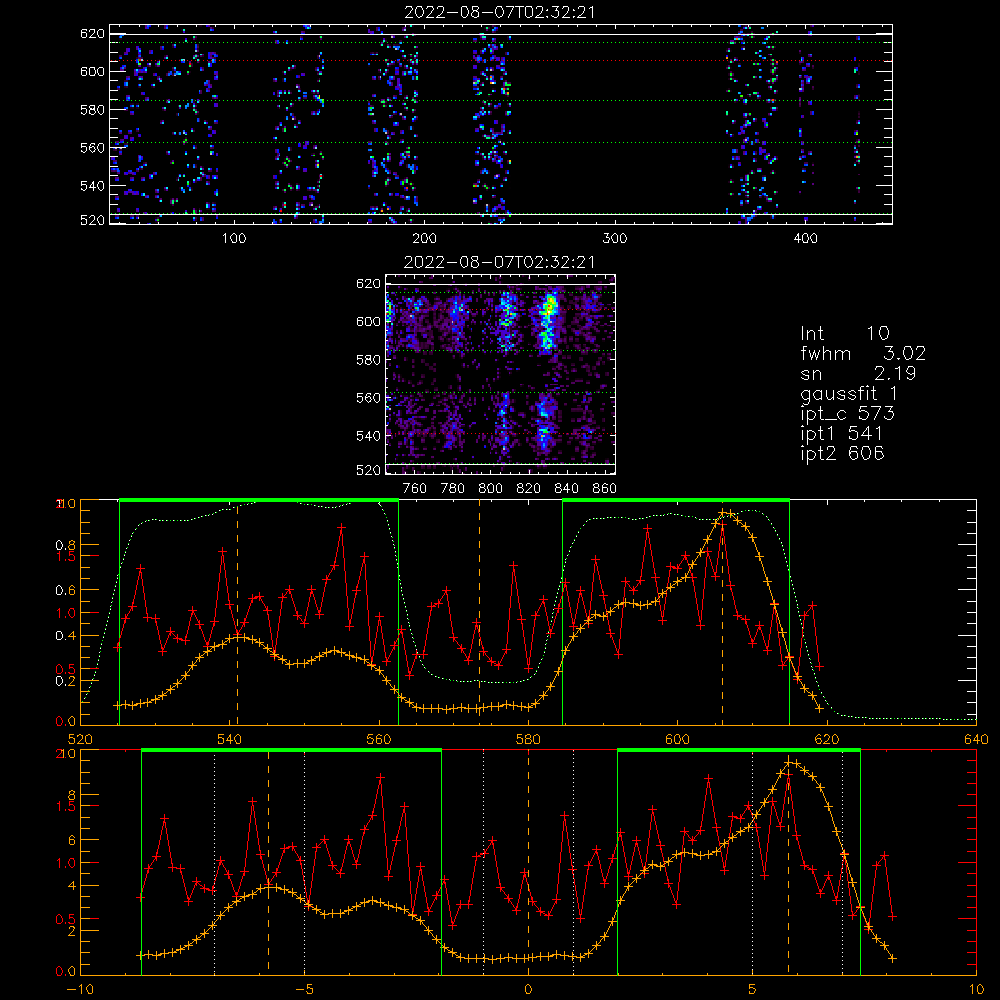
Task: Click x-axis label 840 on zoomed image
Action: 566,489
